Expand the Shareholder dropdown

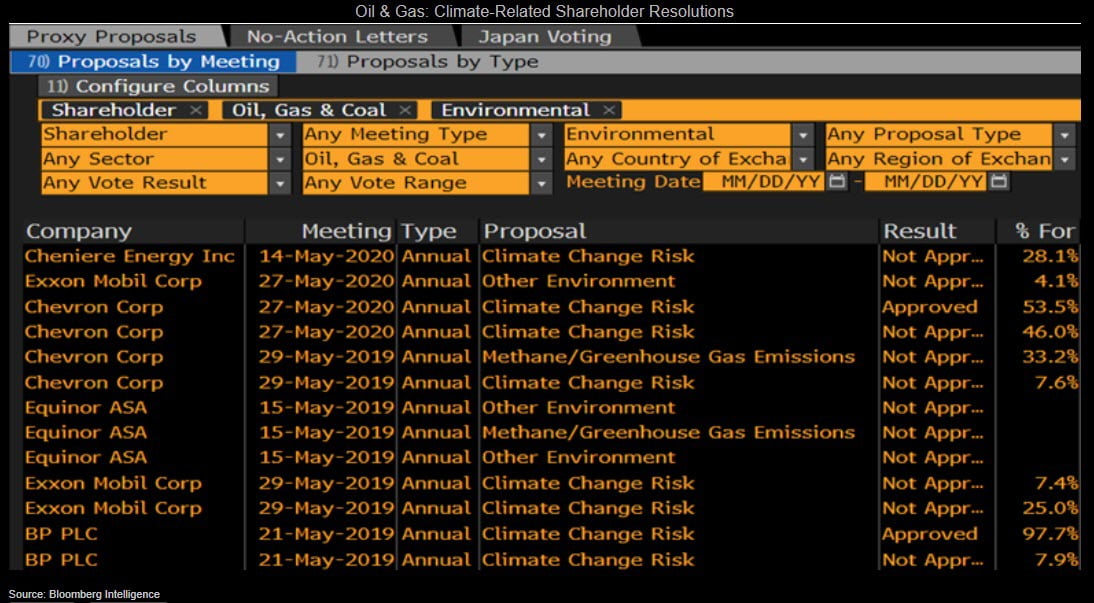280,135
